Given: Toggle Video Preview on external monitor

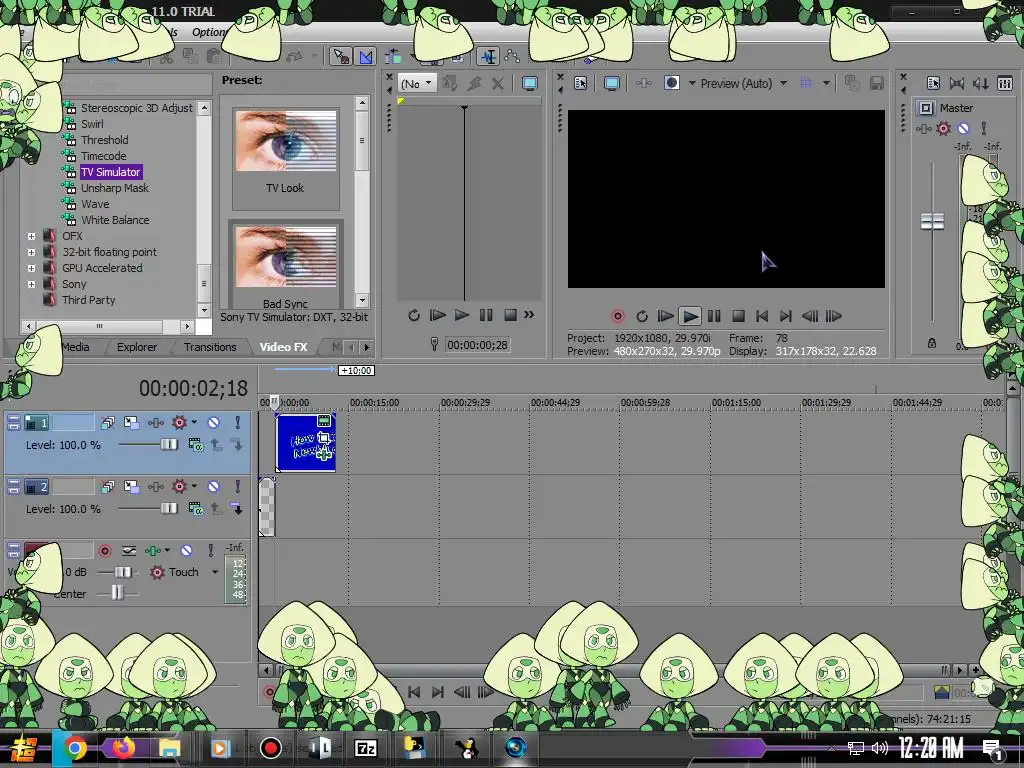Looking at the screenshot, I should (x=612, y=83).
